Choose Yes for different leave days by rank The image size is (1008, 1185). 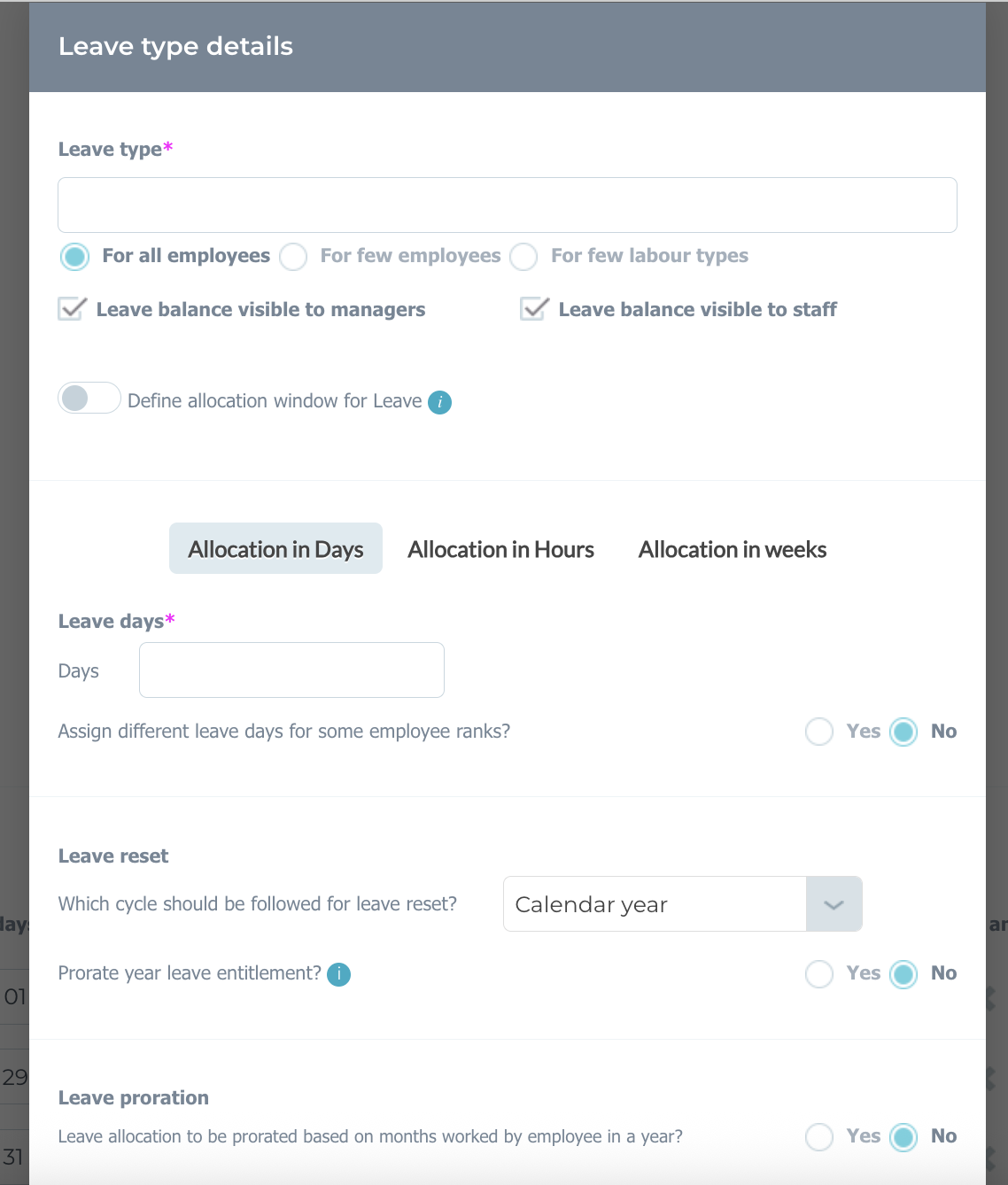pos(819,732)
